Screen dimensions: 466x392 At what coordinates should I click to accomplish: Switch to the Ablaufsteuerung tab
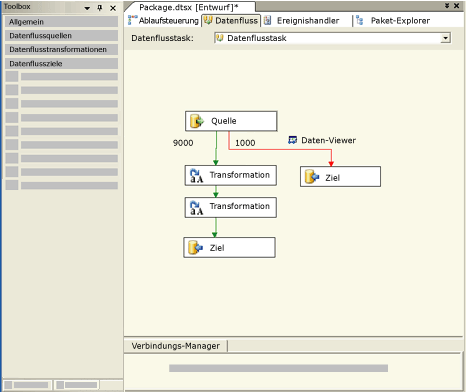click(x=164, y=21)
